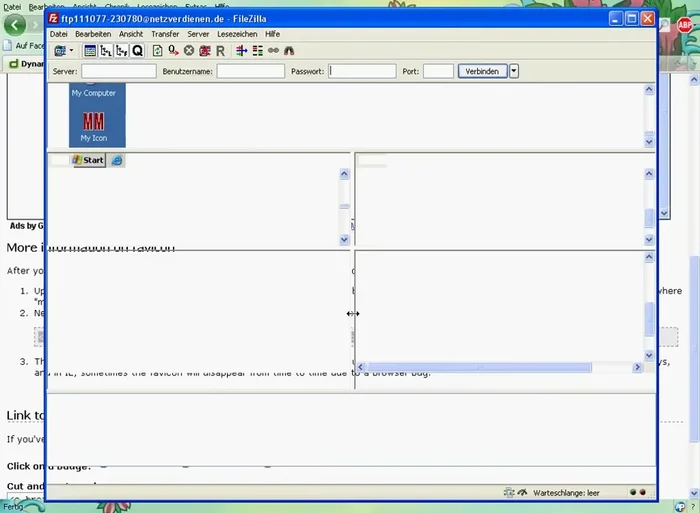
Task: Toggle synchronized browsing icon
Action: [273, 51]
